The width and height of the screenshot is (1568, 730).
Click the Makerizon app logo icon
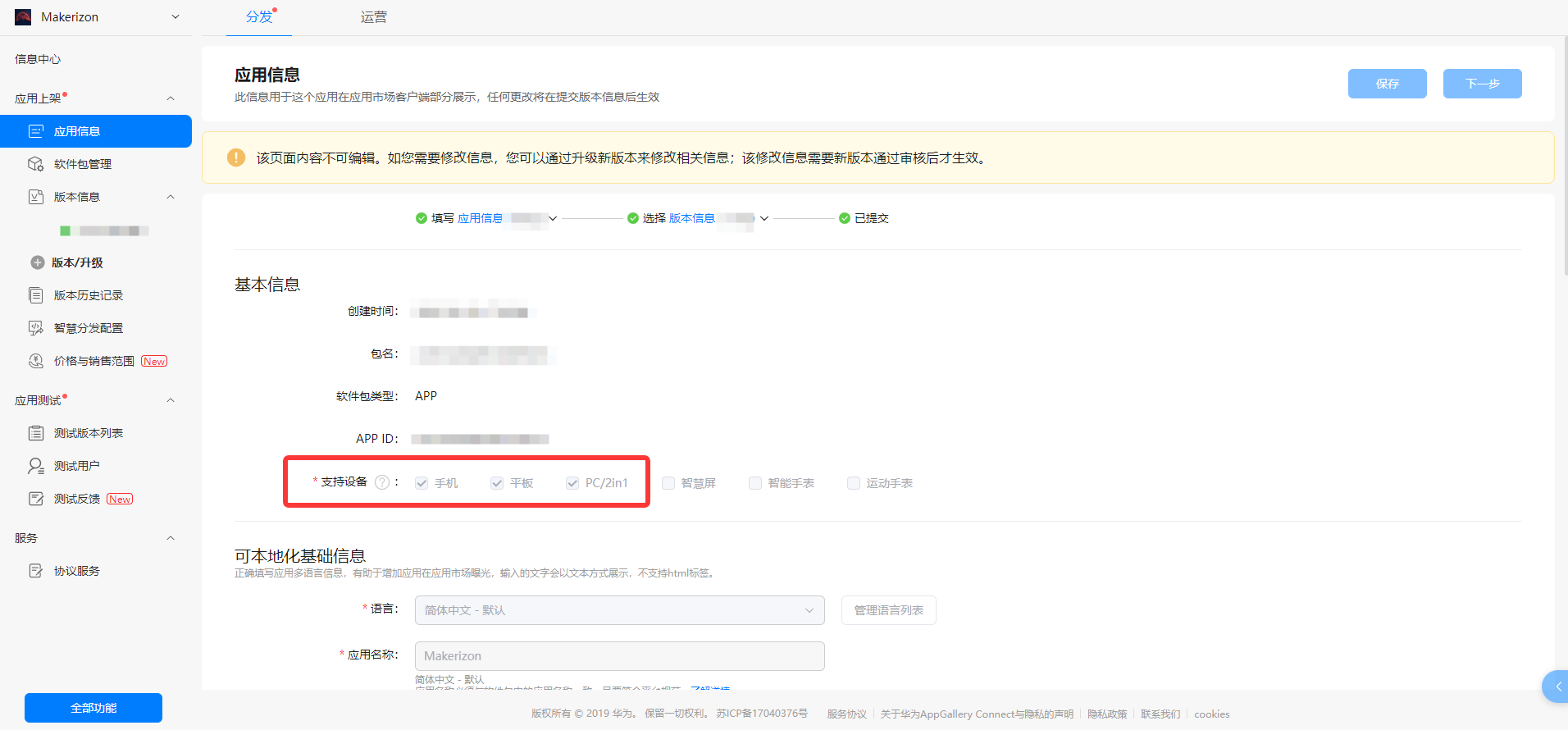pos(23,17)
